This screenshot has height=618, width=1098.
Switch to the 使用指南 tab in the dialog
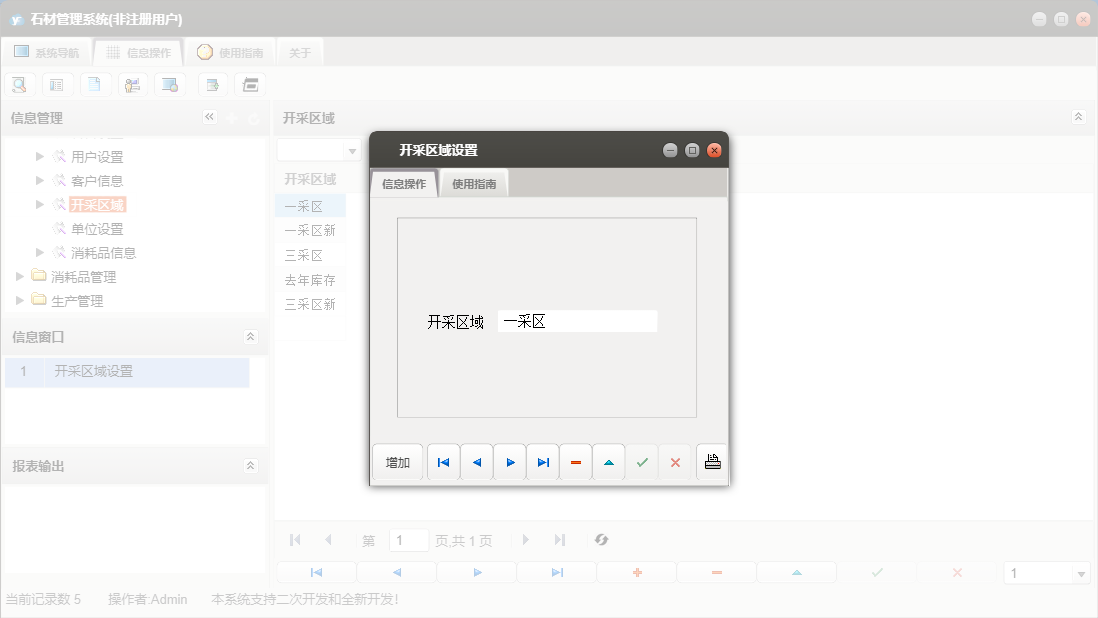click(474, 183)
